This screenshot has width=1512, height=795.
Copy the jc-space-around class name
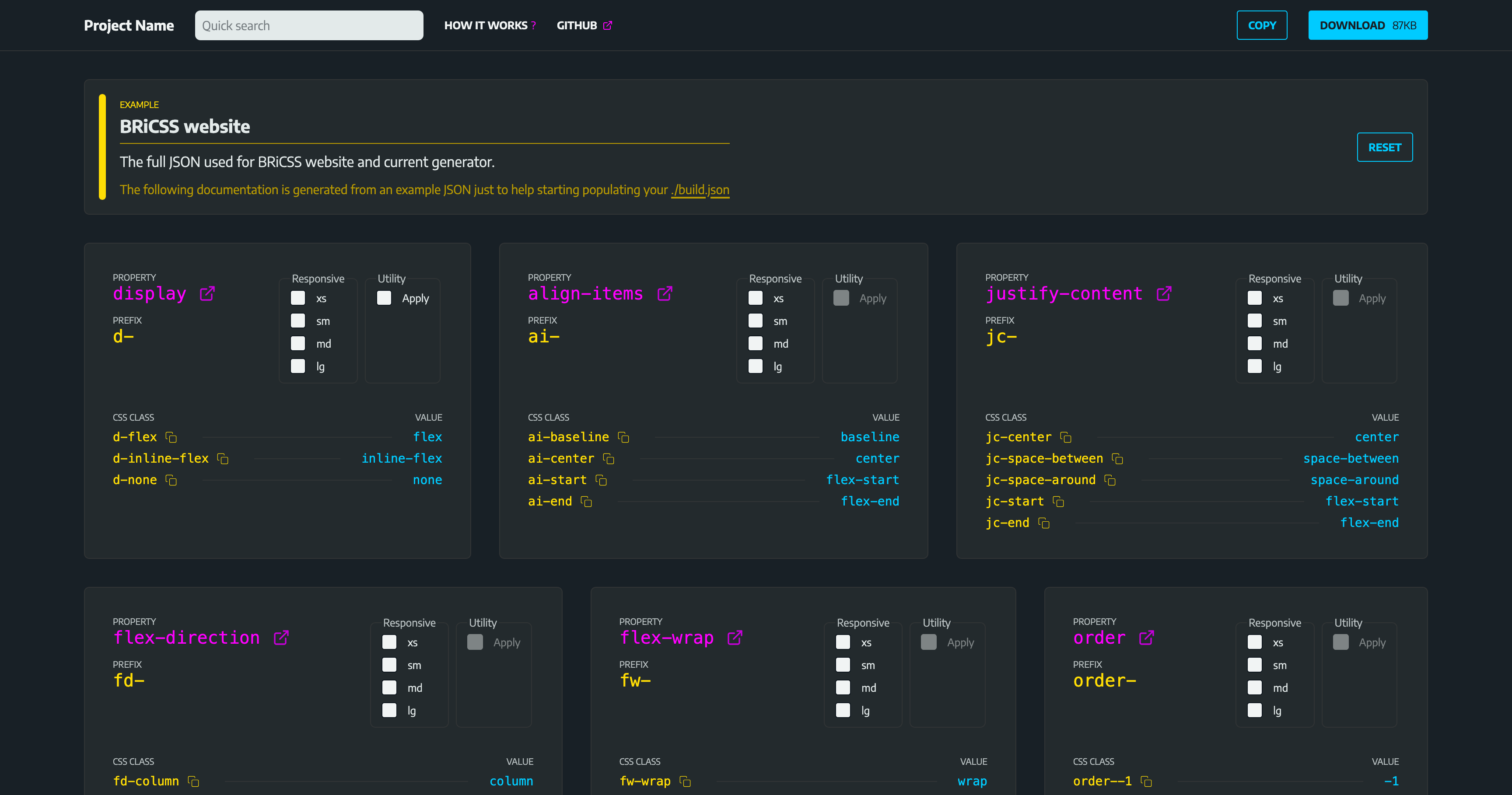point(1110,481)
